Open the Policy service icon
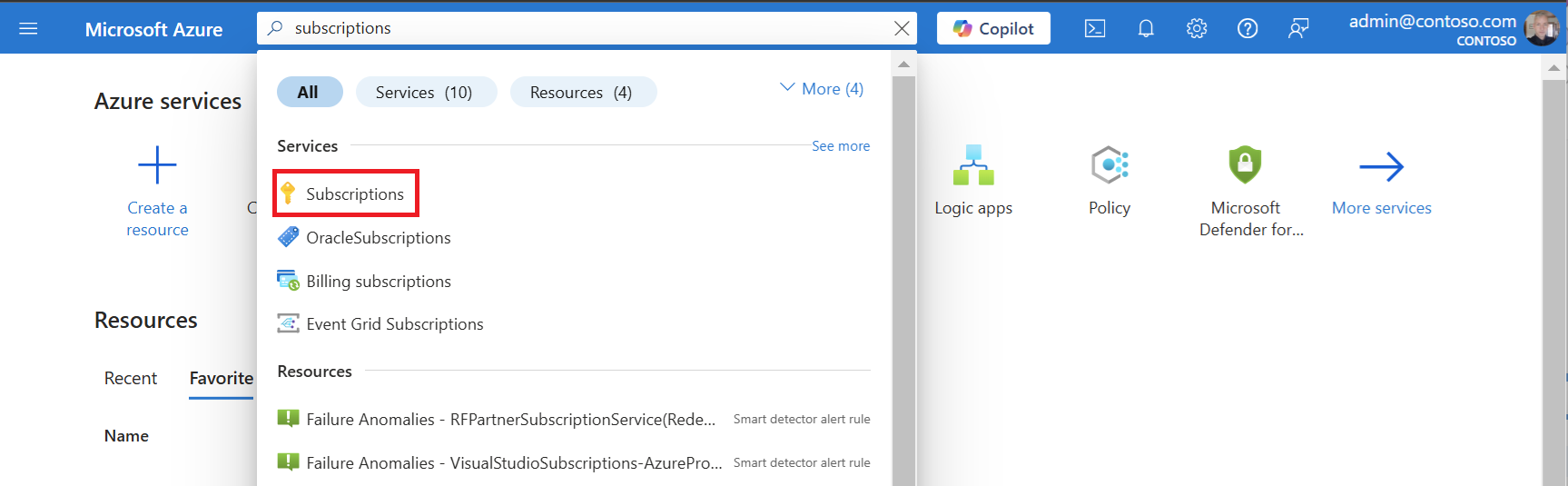Screen dimensions: 1568x486 [1109, 165]
